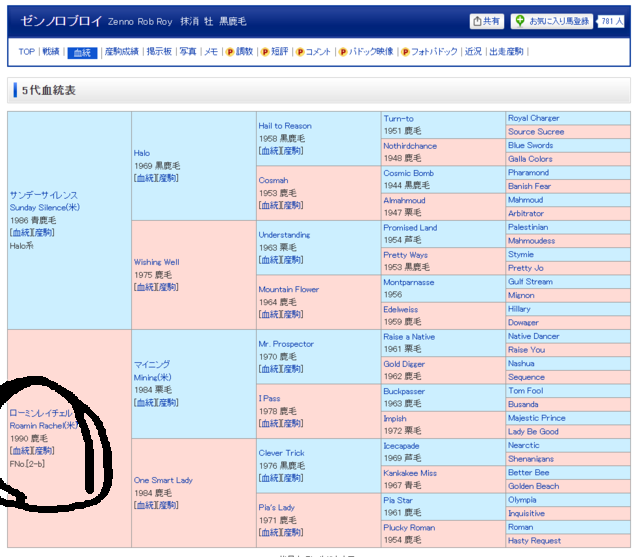
Task: Switch to the TOP tab
Action: point(26,52)
